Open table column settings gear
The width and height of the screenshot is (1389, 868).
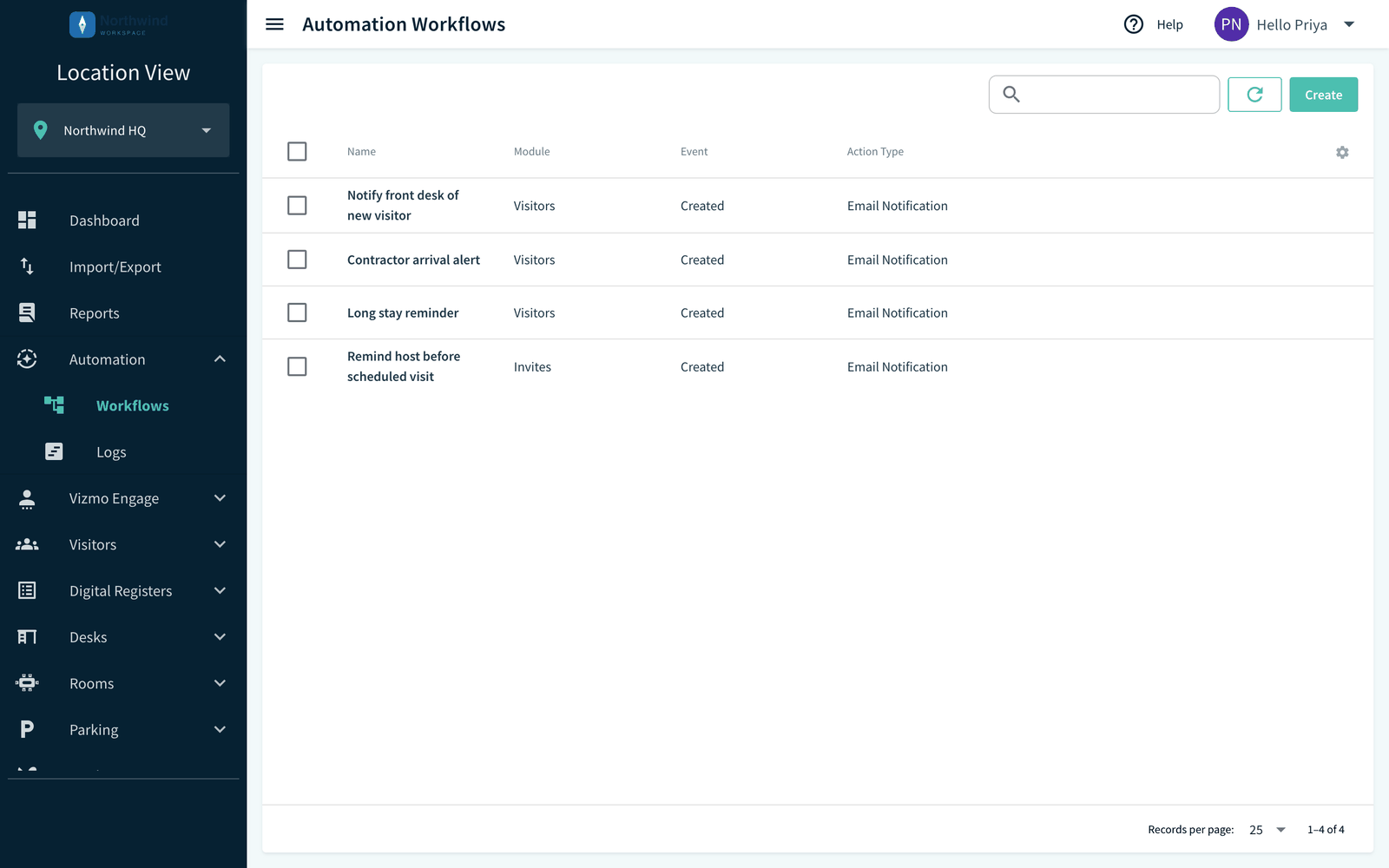coord(1342,152)
